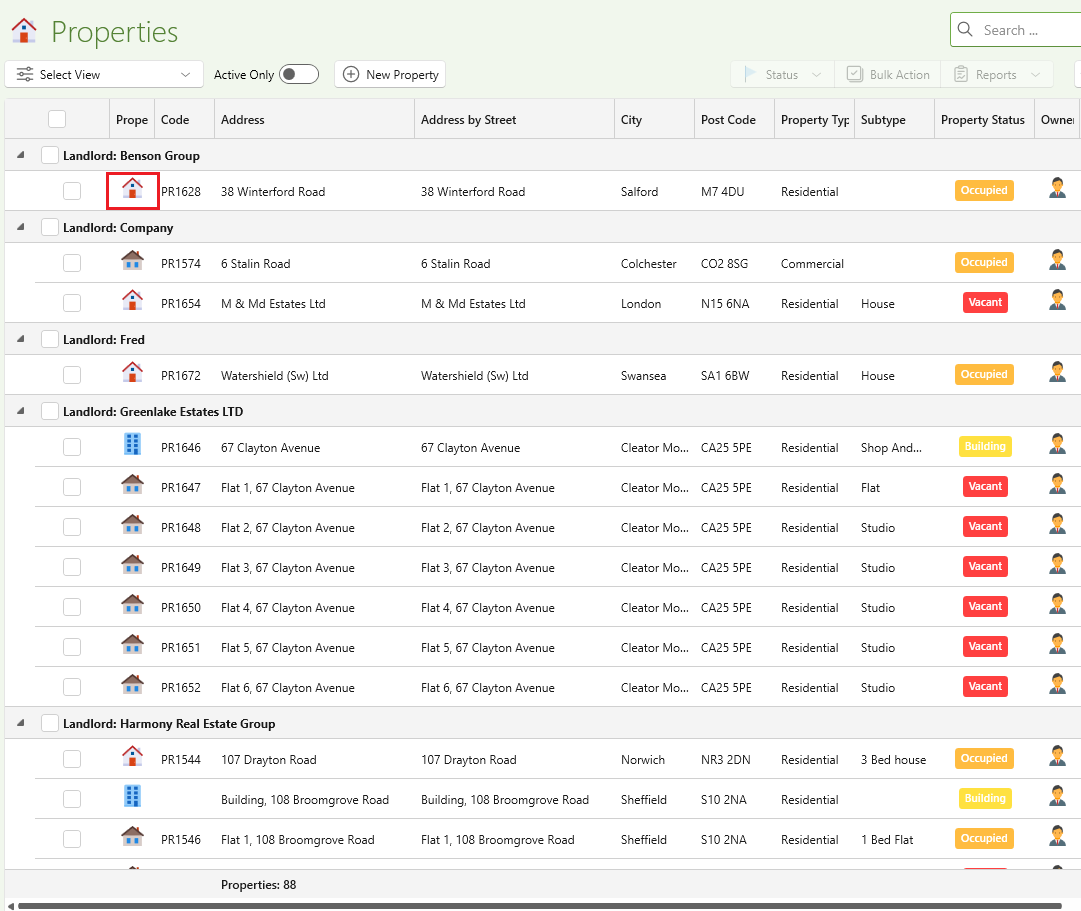Click property icon for PR1628 row
Image resolution: width=1081 pixels, height=911 pixels.
pyautogui.click(x=132, y=189)
